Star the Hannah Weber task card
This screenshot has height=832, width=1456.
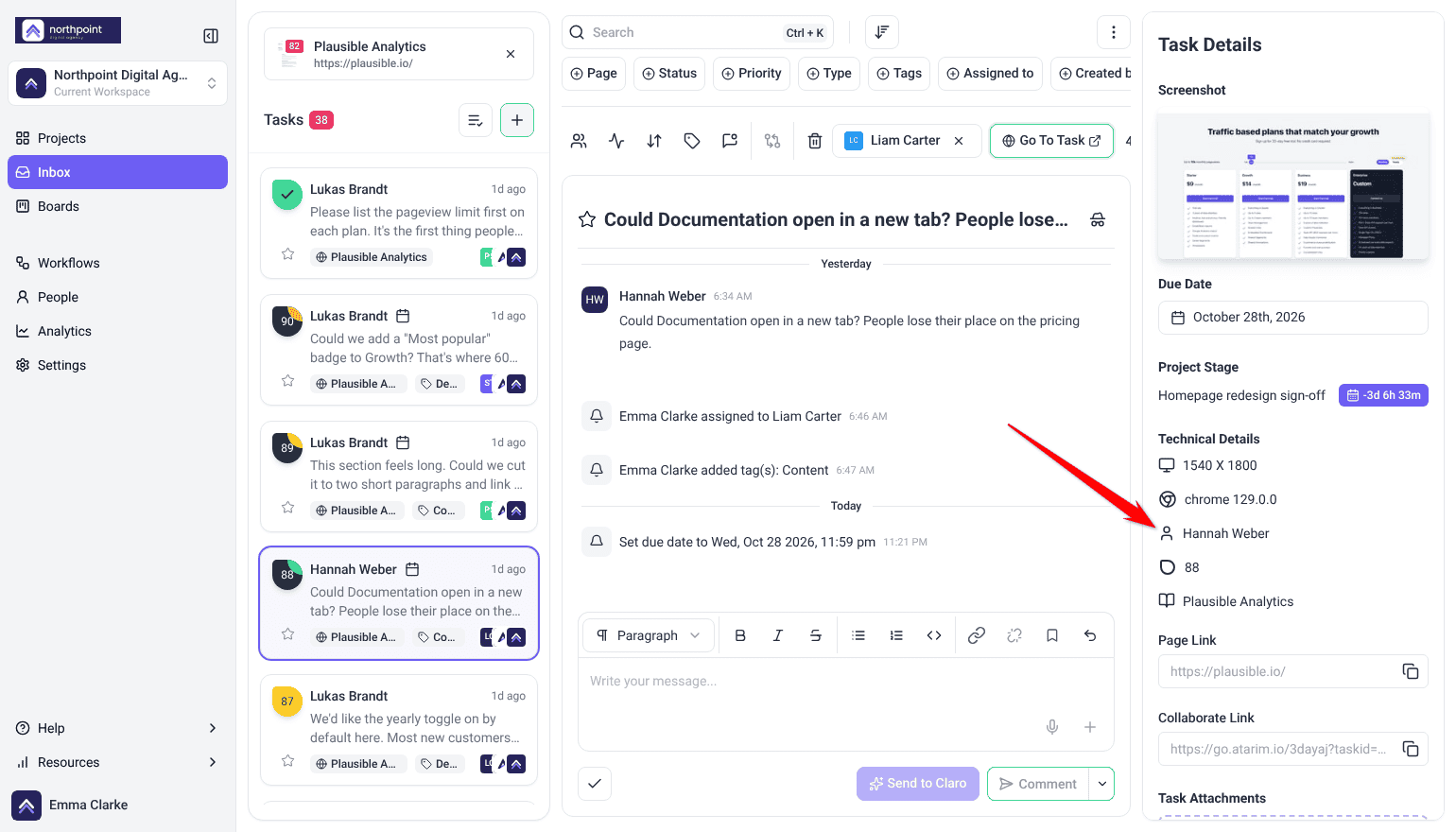(x=288, y=634)
